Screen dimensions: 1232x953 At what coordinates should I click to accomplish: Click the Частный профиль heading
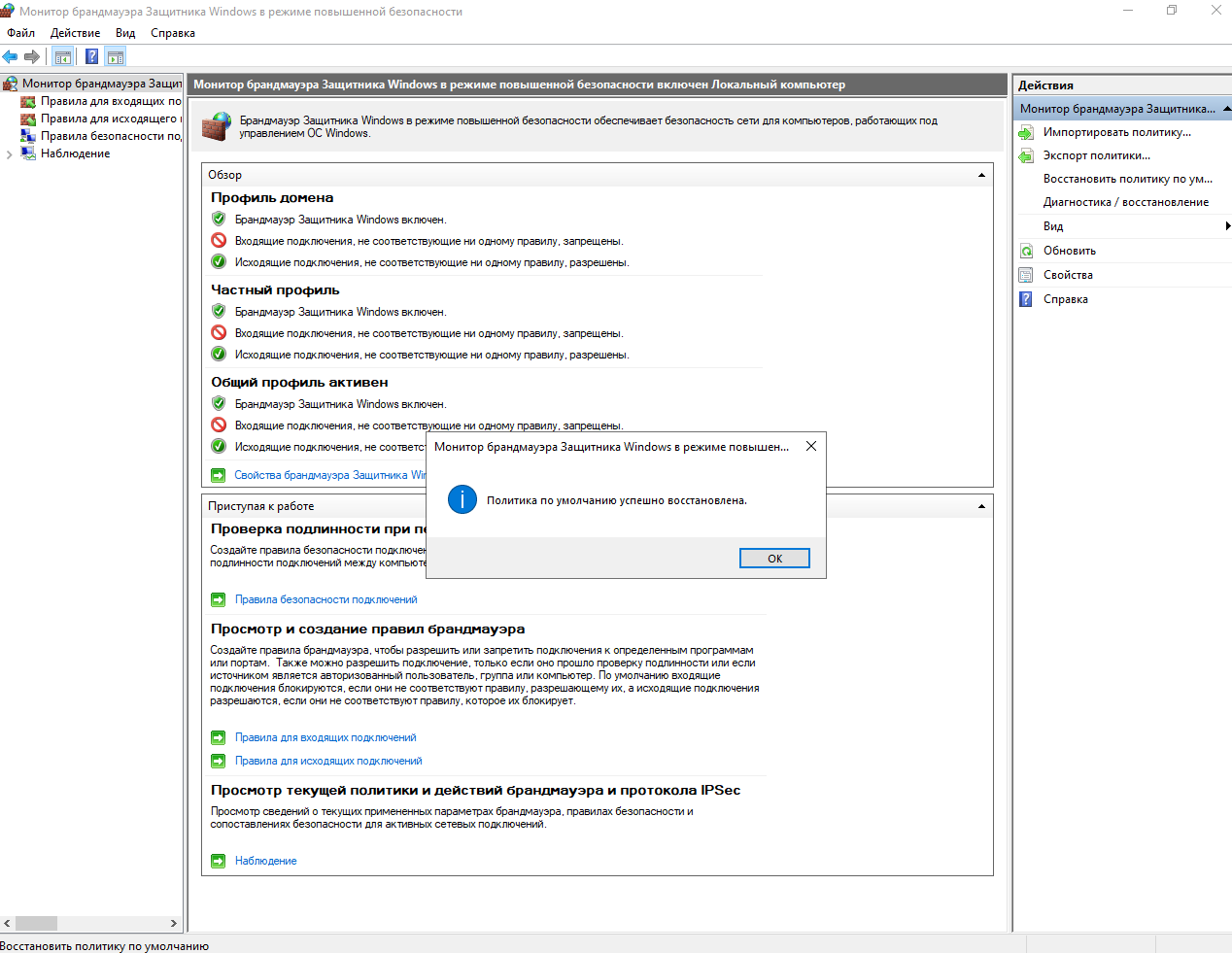point(275,289)
